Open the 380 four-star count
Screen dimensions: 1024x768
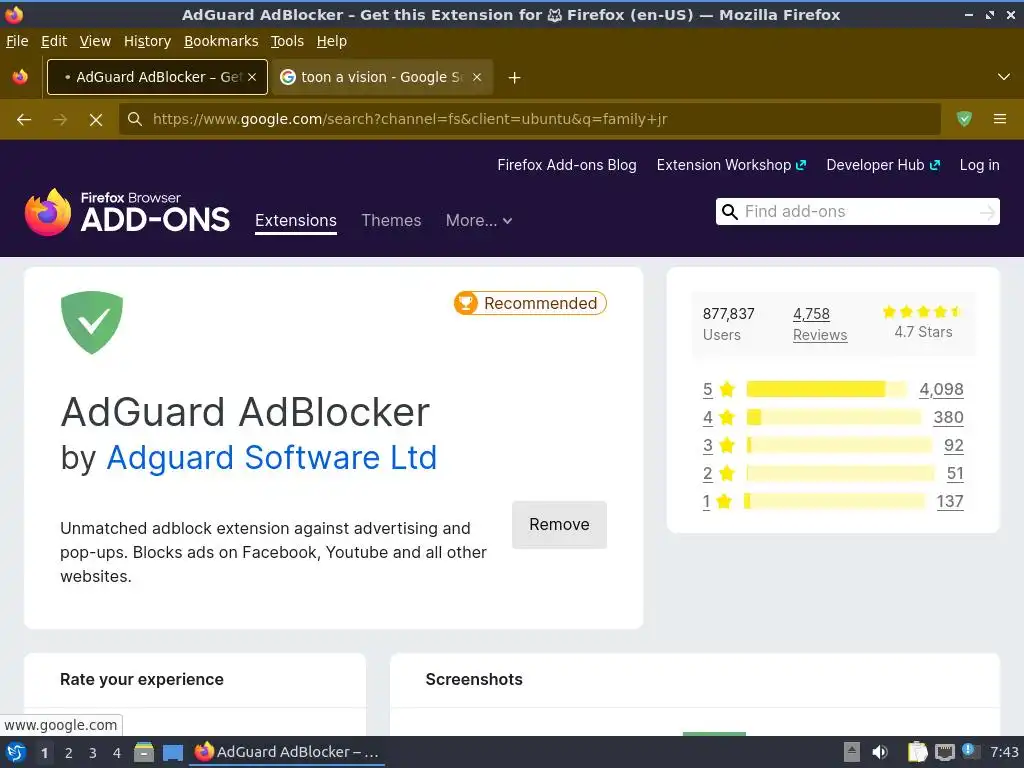click(x=948, y=417)
